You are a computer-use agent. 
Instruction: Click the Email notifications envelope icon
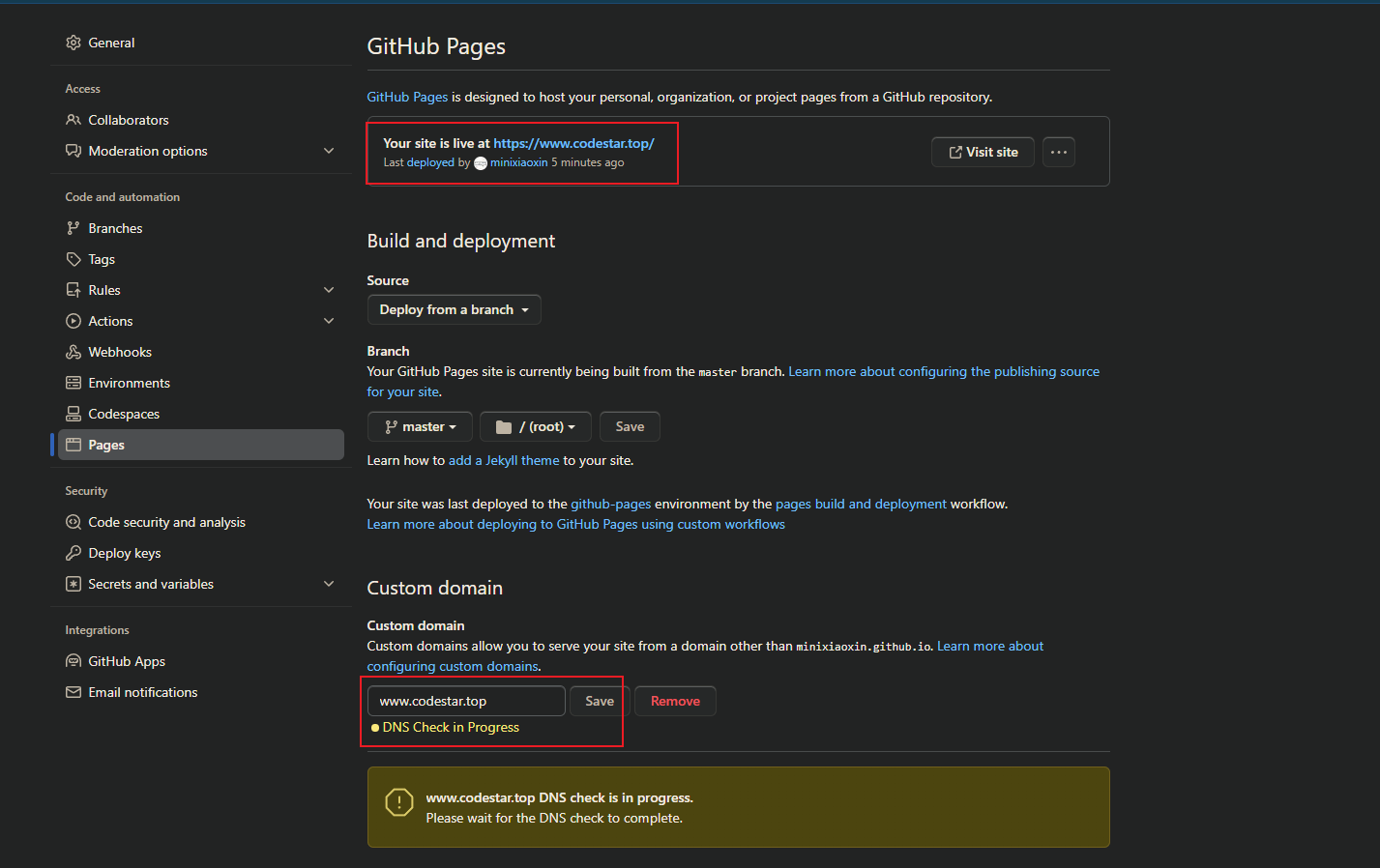(x=73, y=692)
